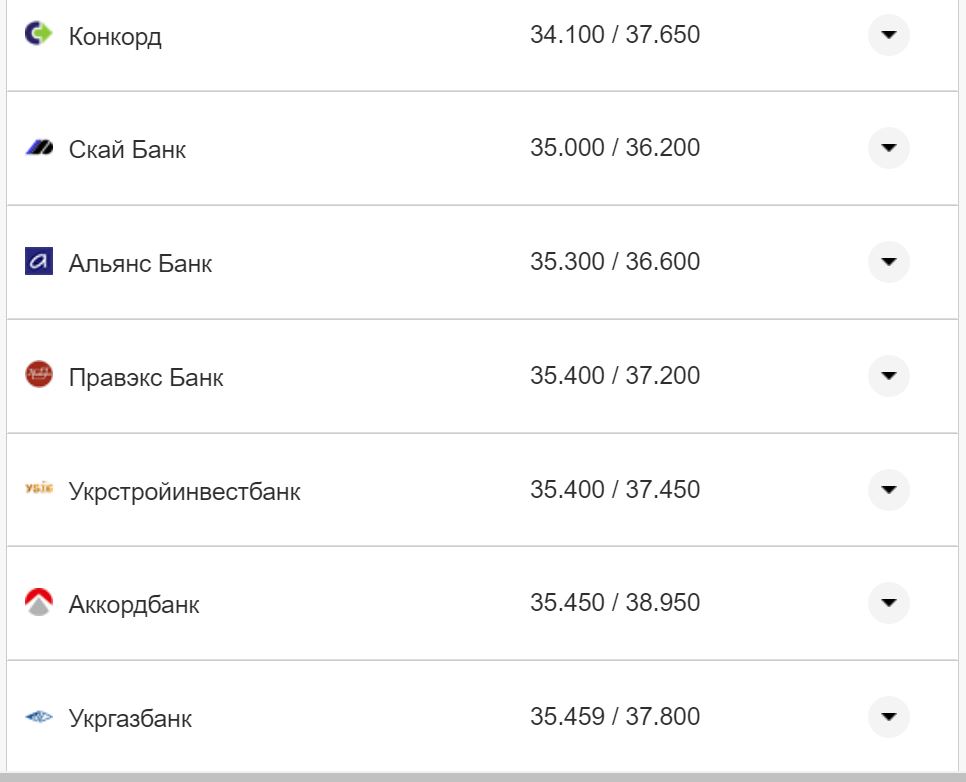
Task: Expand the Альянс Банк row arrow
Action: [x=888, y=262]
